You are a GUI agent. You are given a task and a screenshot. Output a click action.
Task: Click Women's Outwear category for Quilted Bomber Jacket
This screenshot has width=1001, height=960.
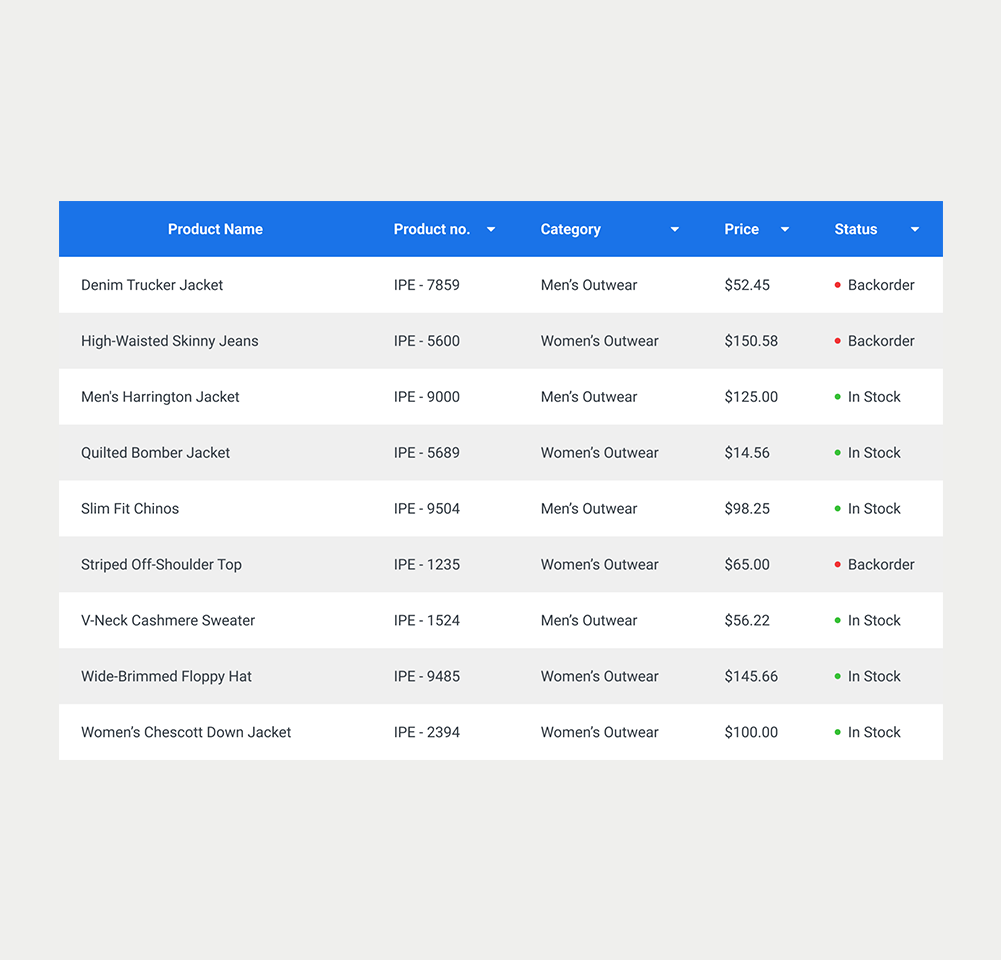tap(599, 453)
